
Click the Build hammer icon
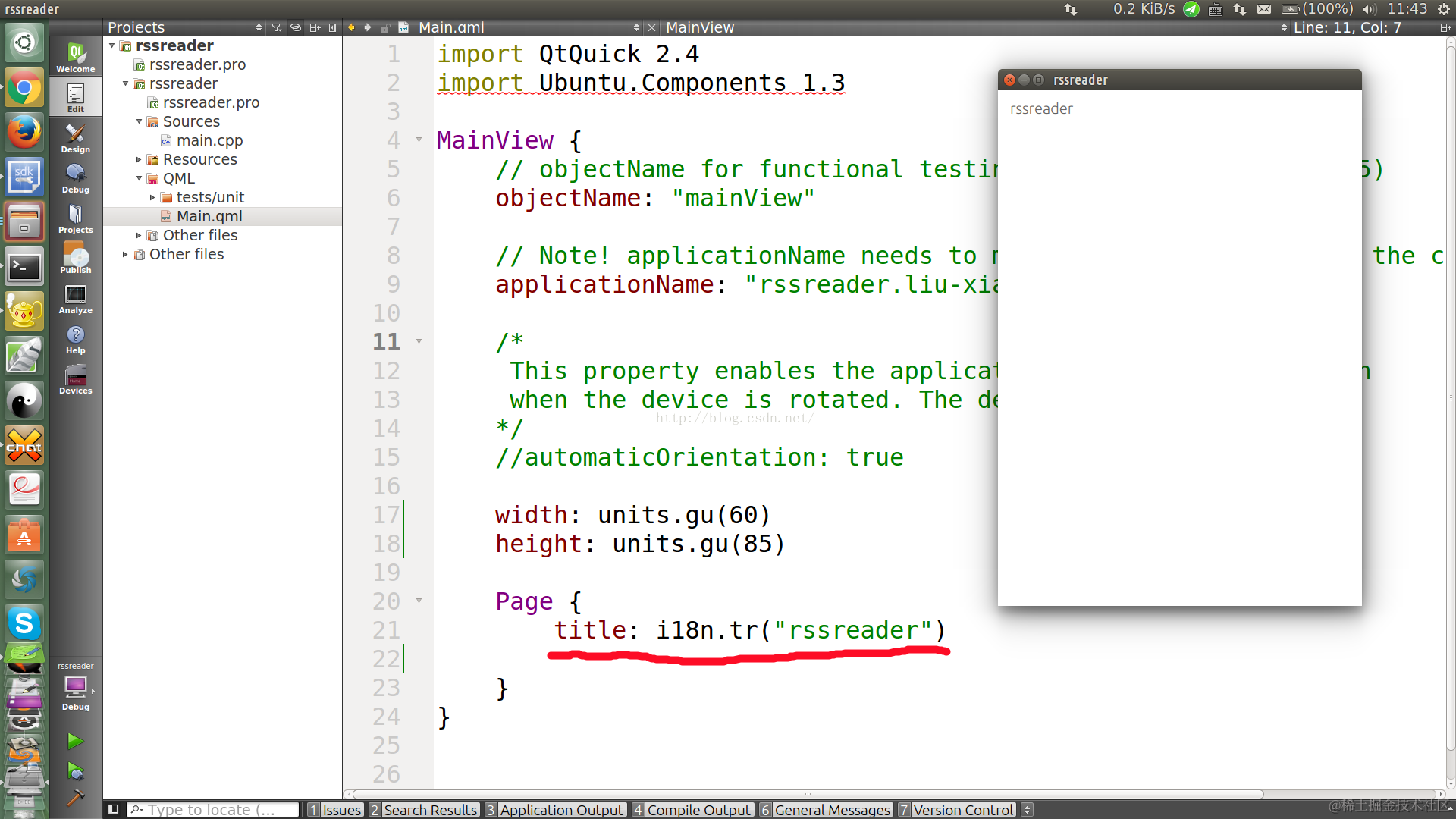pos(75,797)
